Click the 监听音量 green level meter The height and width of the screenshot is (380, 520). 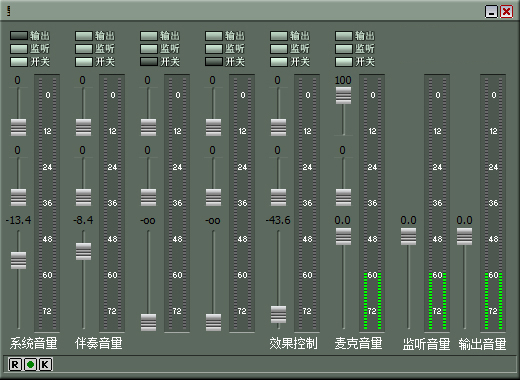point(437,203)
